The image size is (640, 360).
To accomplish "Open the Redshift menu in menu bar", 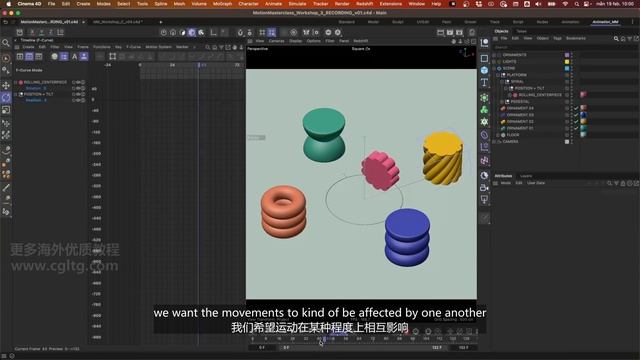I will tap(364, 4).
